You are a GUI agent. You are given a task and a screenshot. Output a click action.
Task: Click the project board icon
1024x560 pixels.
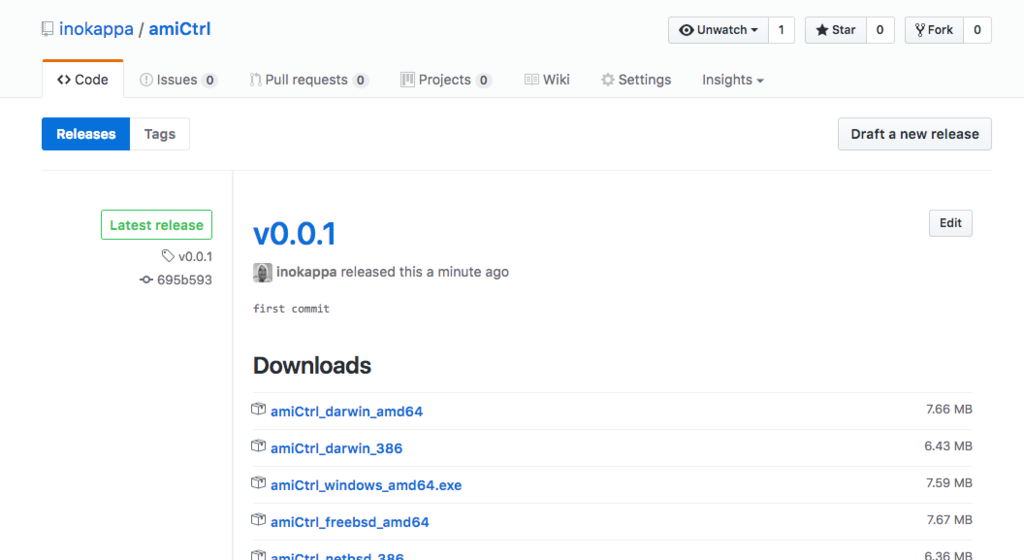tap(408, 80)
